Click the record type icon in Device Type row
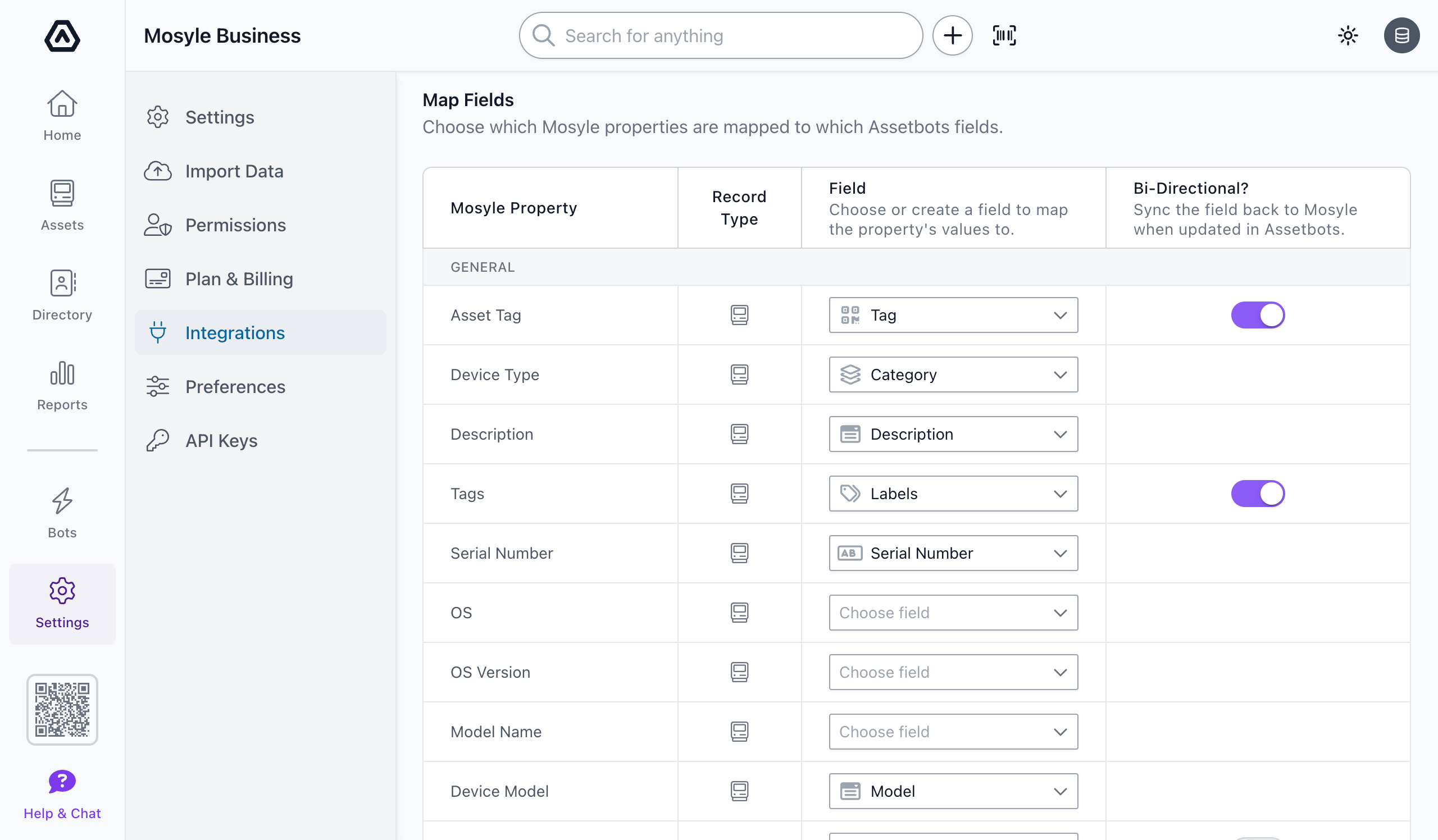The width and height of the screenshot is (1438, 840). click(x=740, y=375)
